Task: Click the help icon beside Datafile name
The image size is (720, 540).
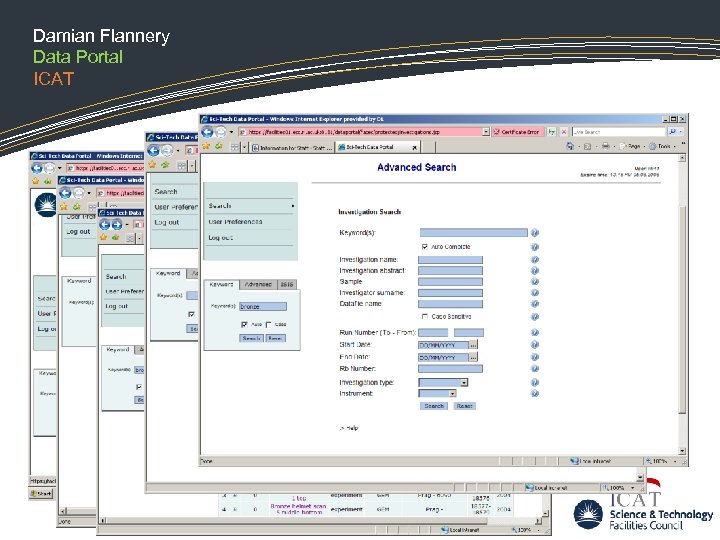Action: click(535, 304)
